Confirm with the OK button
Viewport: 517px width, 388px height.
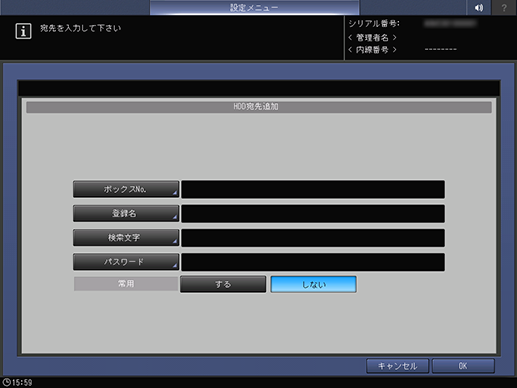pos(463,366)
